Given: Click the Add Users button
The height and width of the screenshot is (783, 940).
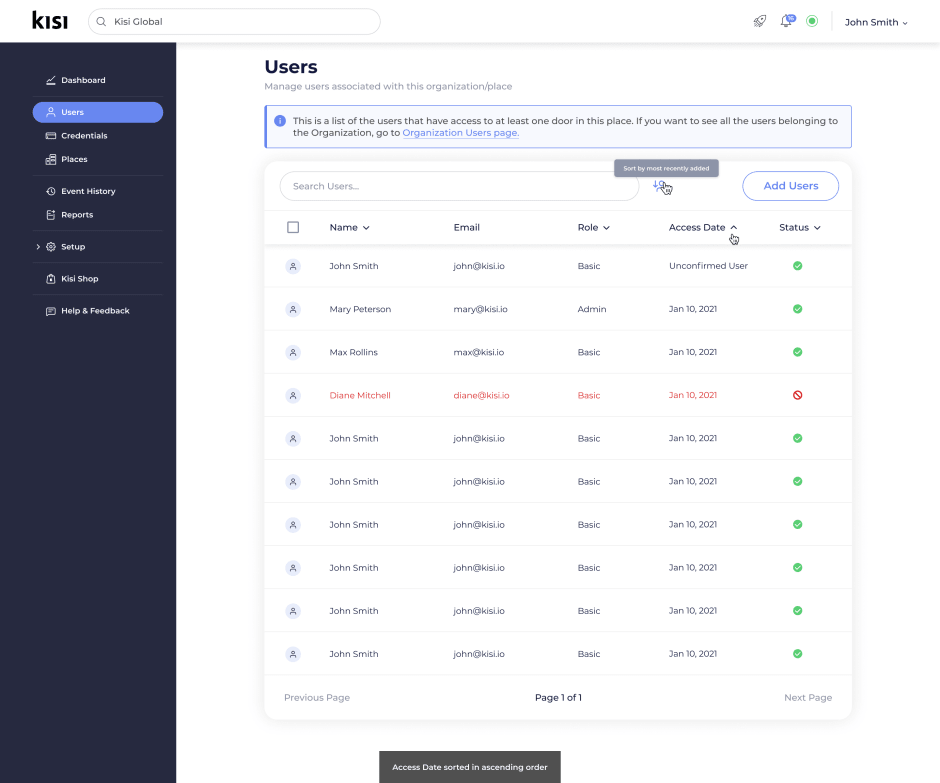Looking at the screenshot, I should [790, 186].
